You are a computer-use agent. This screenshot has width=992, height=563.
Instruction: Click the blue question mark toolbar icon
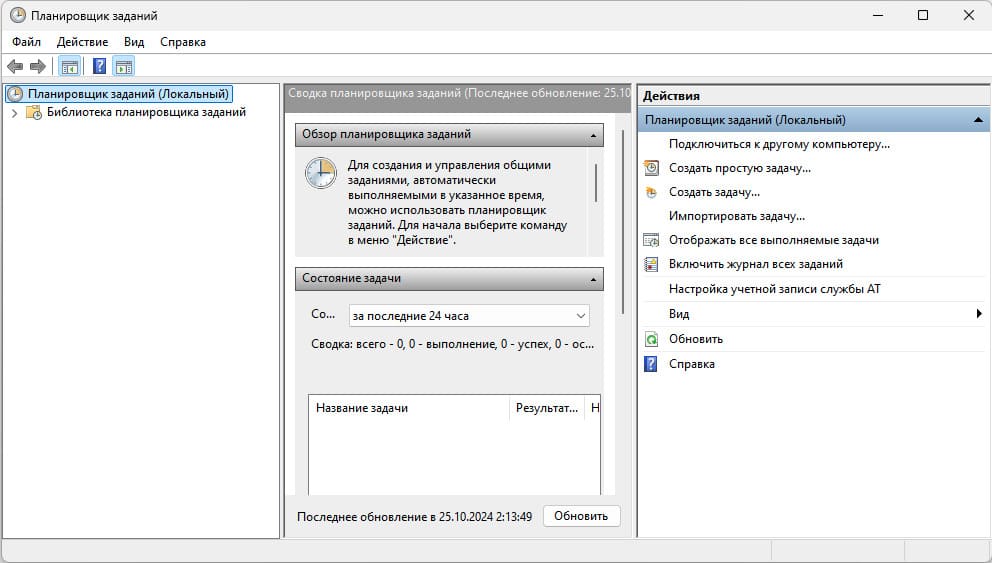pos(99,67)
